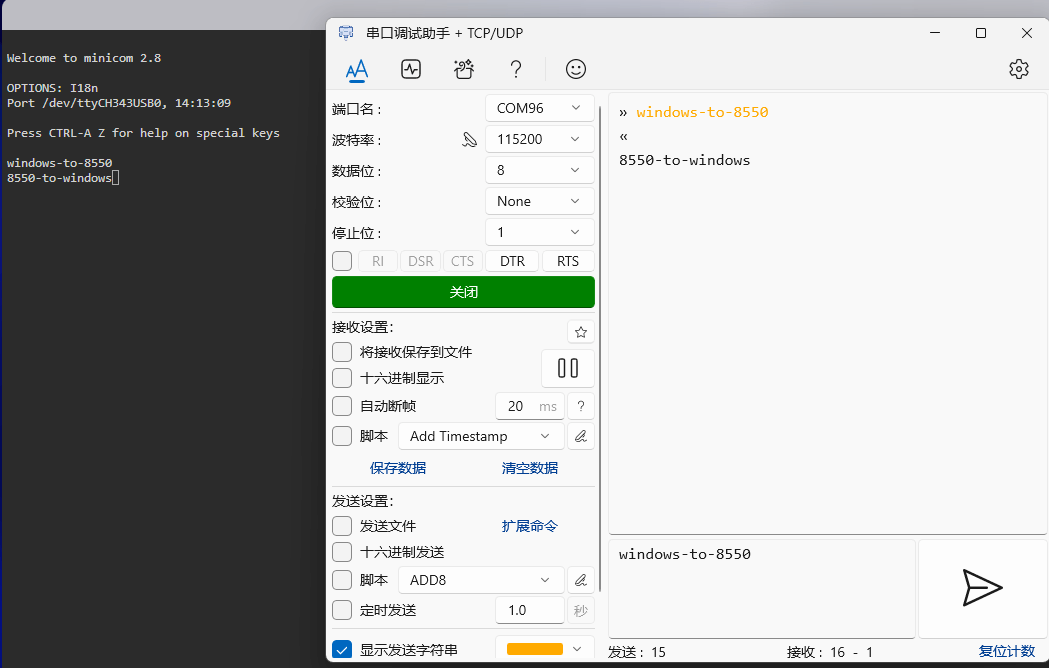Open the 115200 baud rate dropdown
1049x668 pixels.
click(540, 139)
